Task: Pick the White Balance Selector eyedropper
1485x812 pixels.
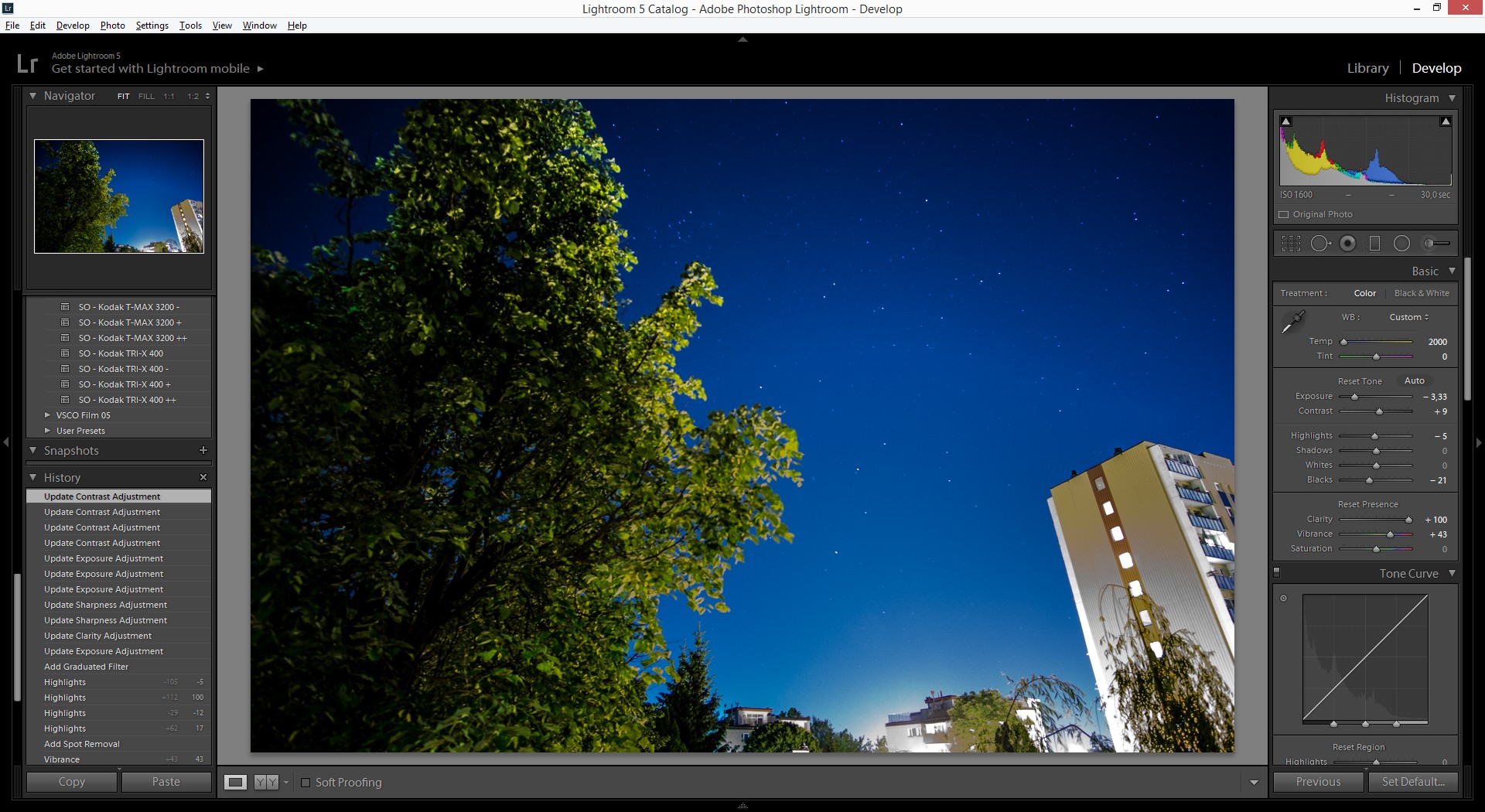Action: [1293, 322]
